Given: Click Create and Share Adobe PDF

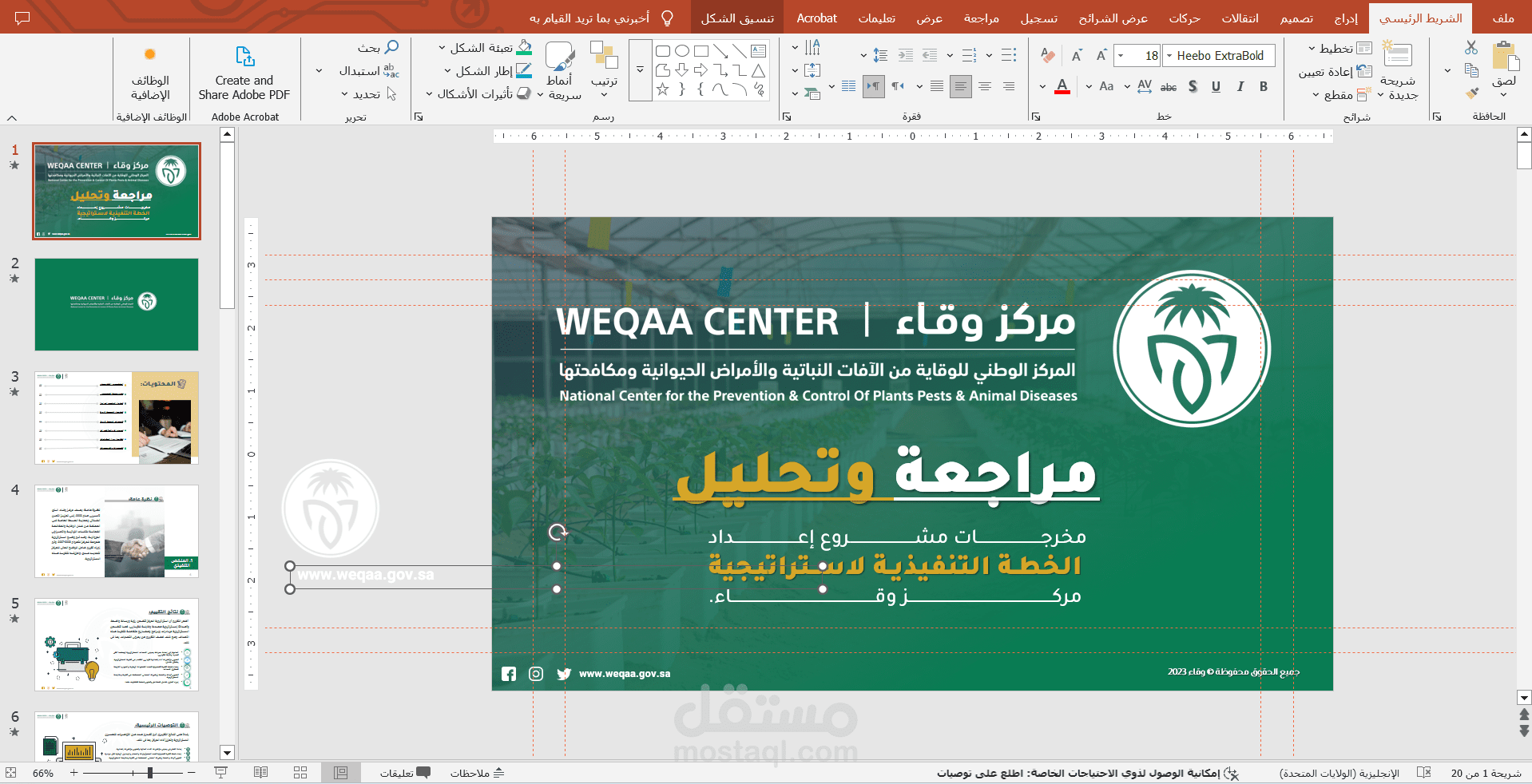Looking at the screenshot, I should pyautogui.click(x=244, y=73).
